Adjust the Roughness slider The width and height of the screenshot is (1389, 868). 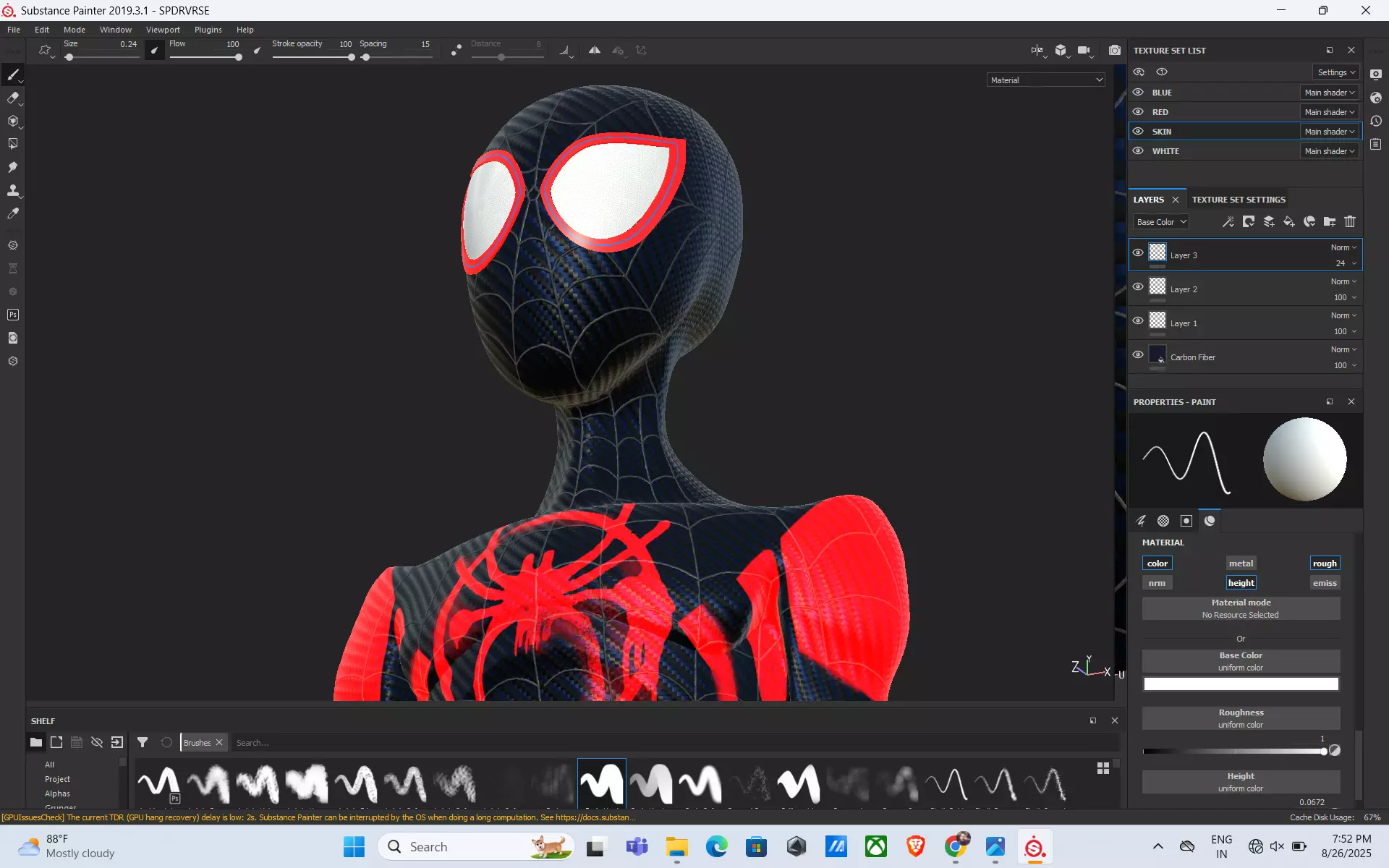(1234, 752)
